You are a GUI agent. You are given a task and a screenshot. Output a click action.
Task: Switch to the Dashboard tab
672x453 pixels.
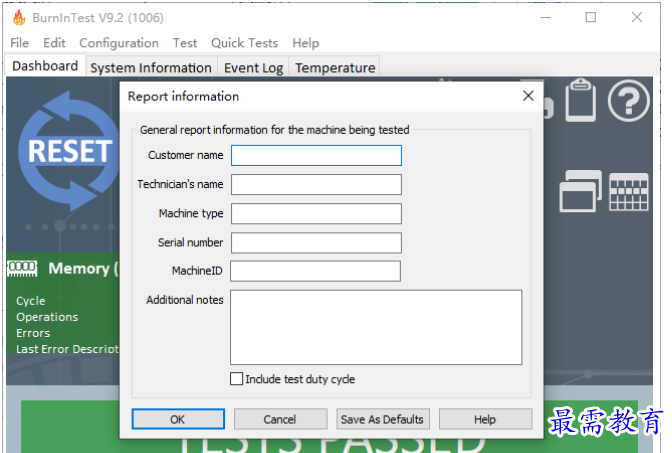tap(45, 66)
